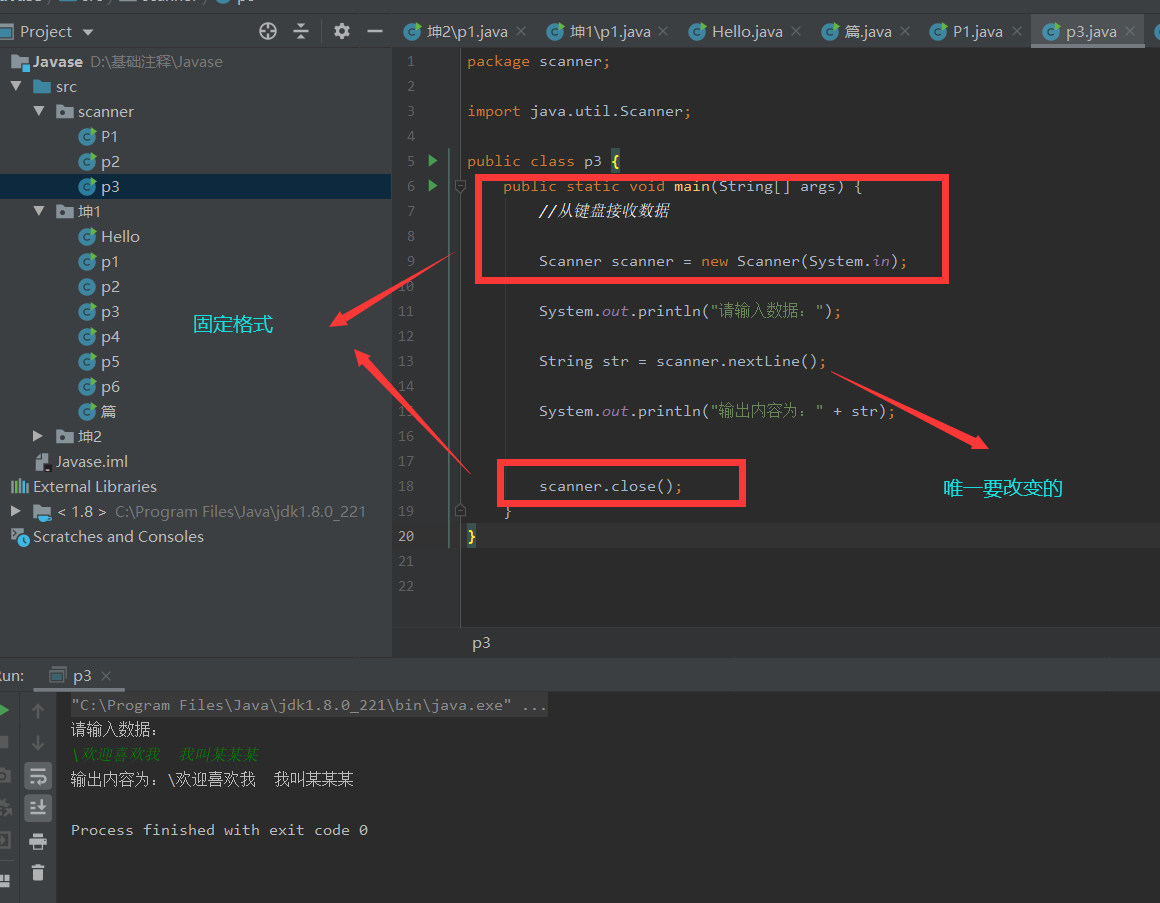Close the 坤2\p1.java tab

(521, 31)
